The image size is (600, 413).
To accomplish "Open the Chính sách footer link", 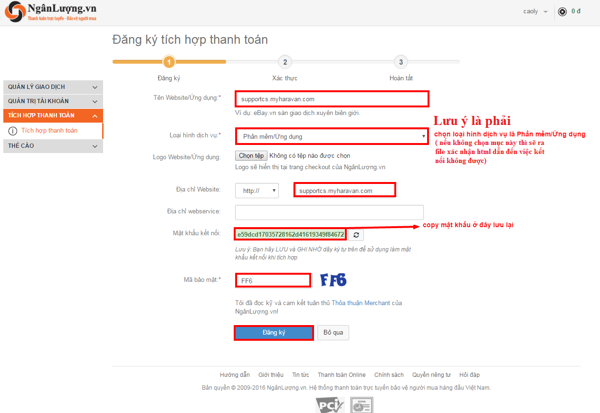I will point(389,375).
